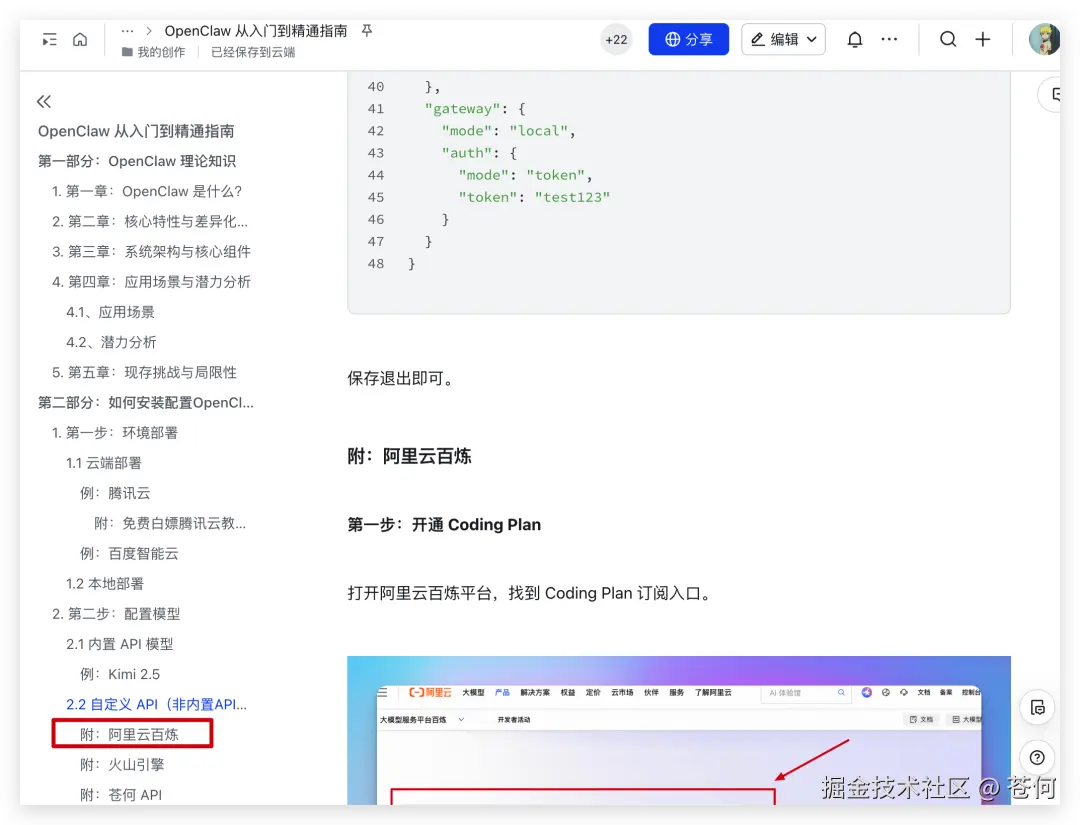Create new document with the plus icon
This screenshot has width=1080, height=825.
[982, 39]
